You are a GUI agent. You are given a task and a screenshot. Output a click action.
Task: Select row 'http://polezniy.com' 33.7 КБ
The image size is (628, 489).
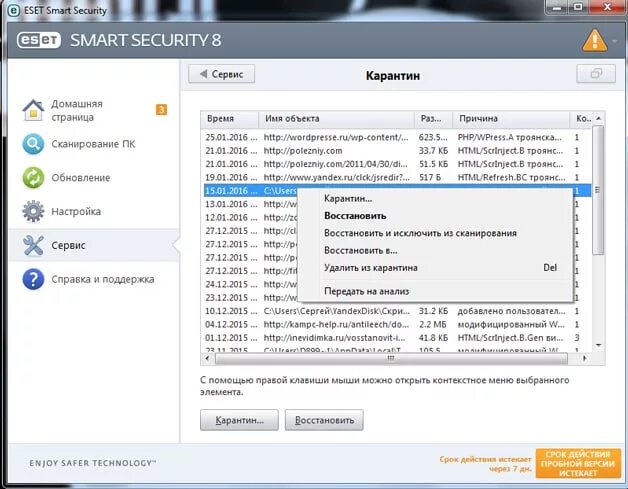tap(397, 151)
